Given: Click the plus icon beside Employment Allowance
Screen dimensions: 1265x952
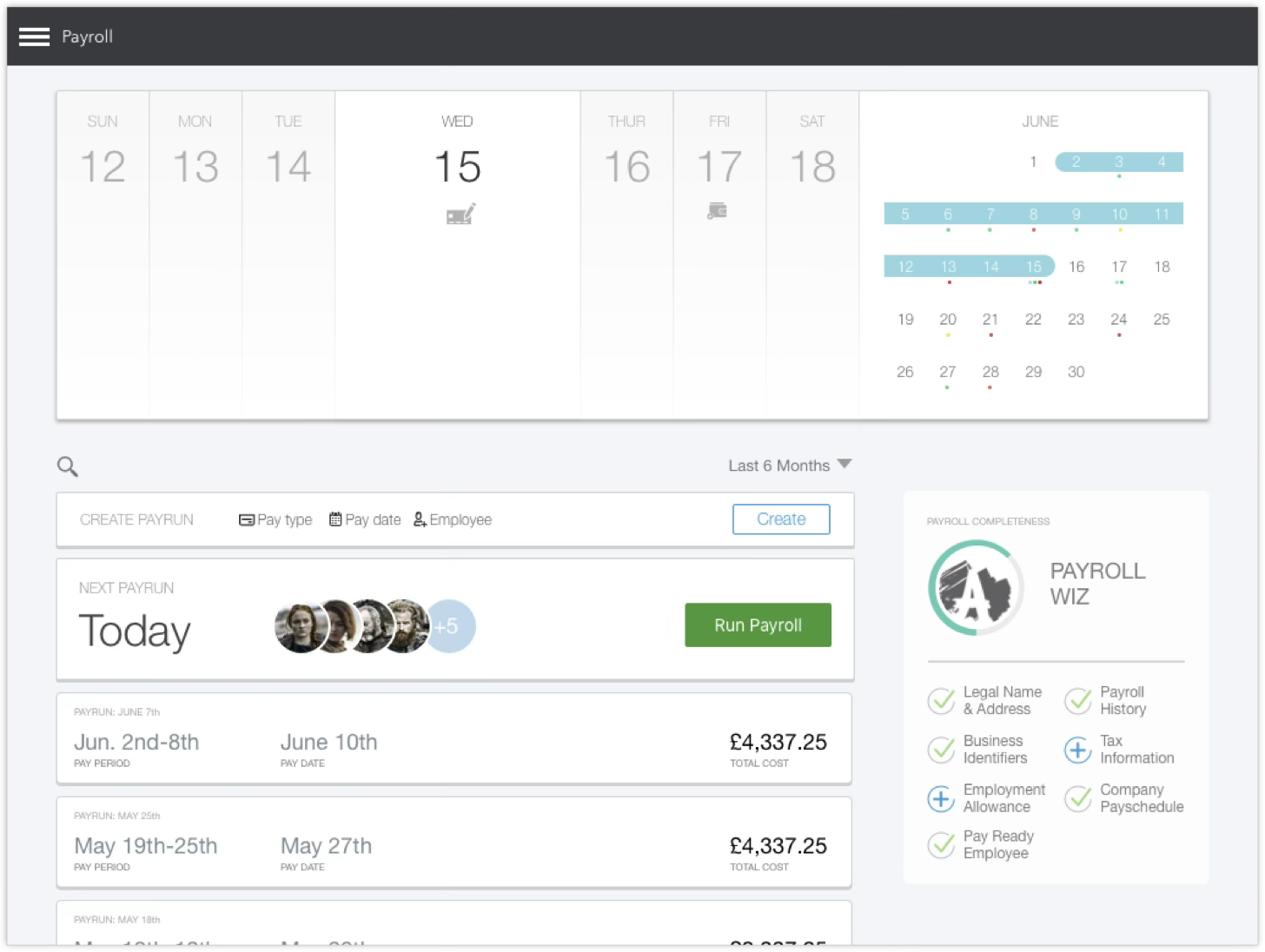Looking at the screenshot, I should [x=941, y=798].
